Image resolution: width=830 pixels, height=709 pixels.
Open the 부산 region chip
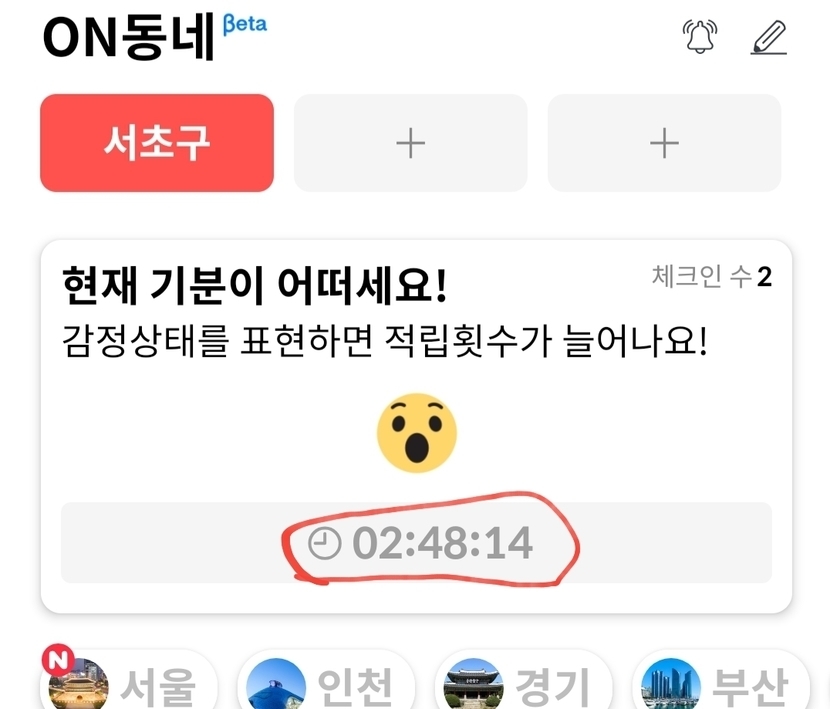(721, 683)
